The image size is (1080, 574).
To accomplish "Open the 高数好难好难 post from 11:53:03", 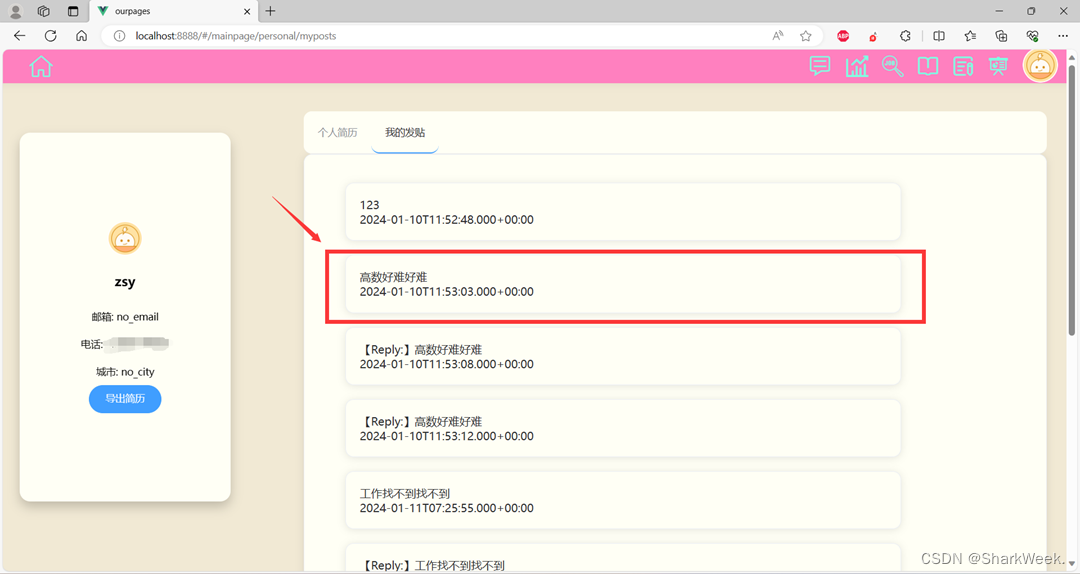I will point(623,284).
